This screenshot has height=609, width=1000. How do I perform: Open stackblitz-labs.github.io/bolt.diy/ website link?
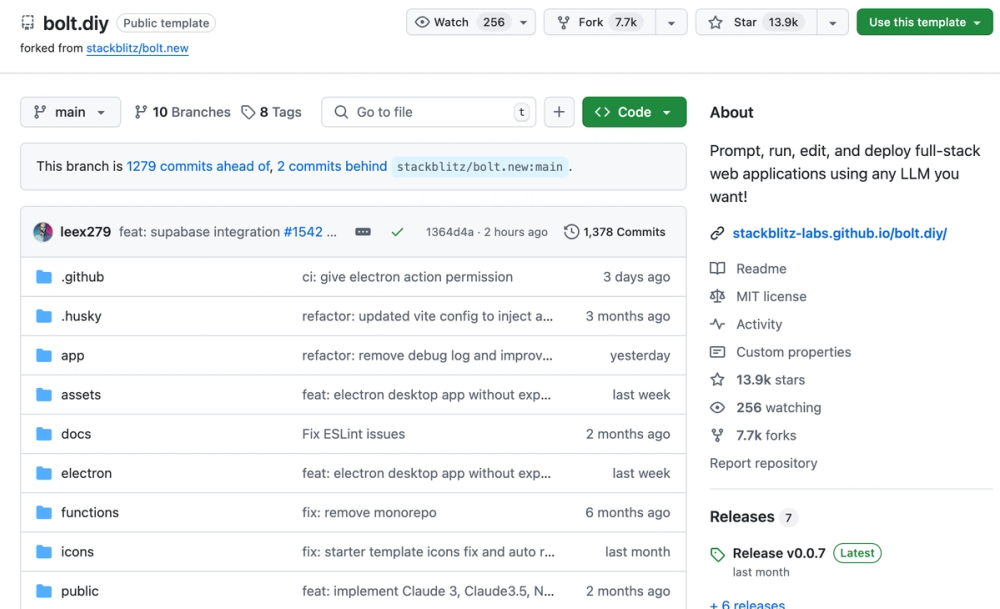[x=839, y=233]
